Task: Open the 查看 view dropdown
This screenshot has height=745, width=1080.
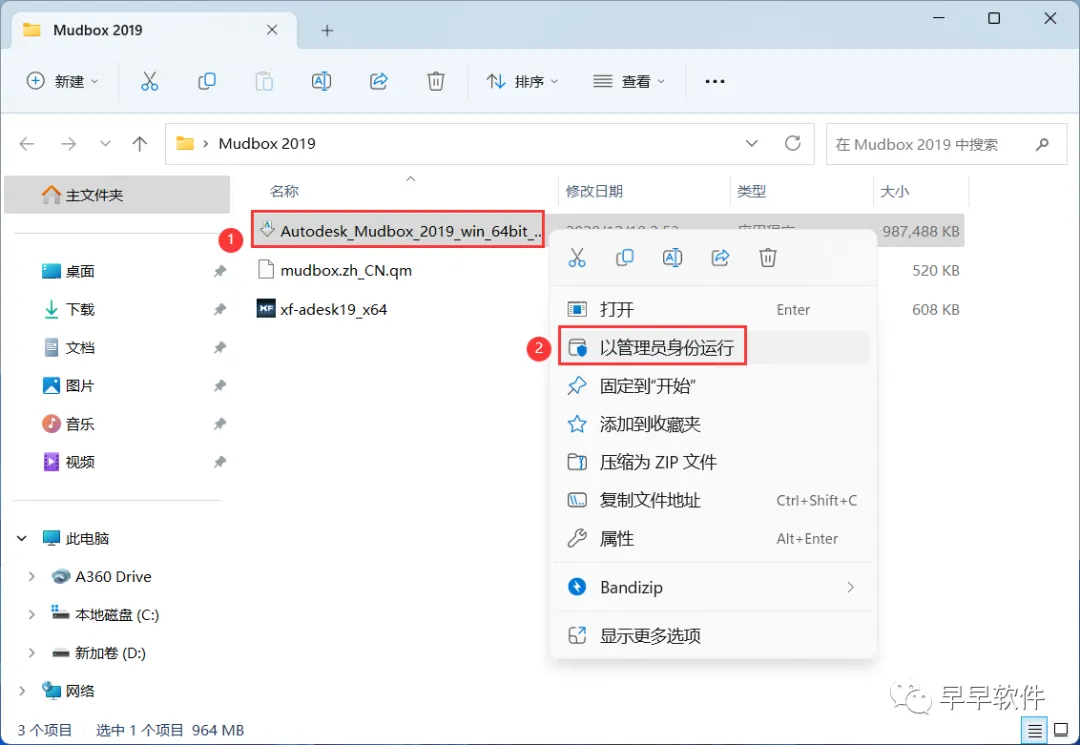Action: (629, 81)
